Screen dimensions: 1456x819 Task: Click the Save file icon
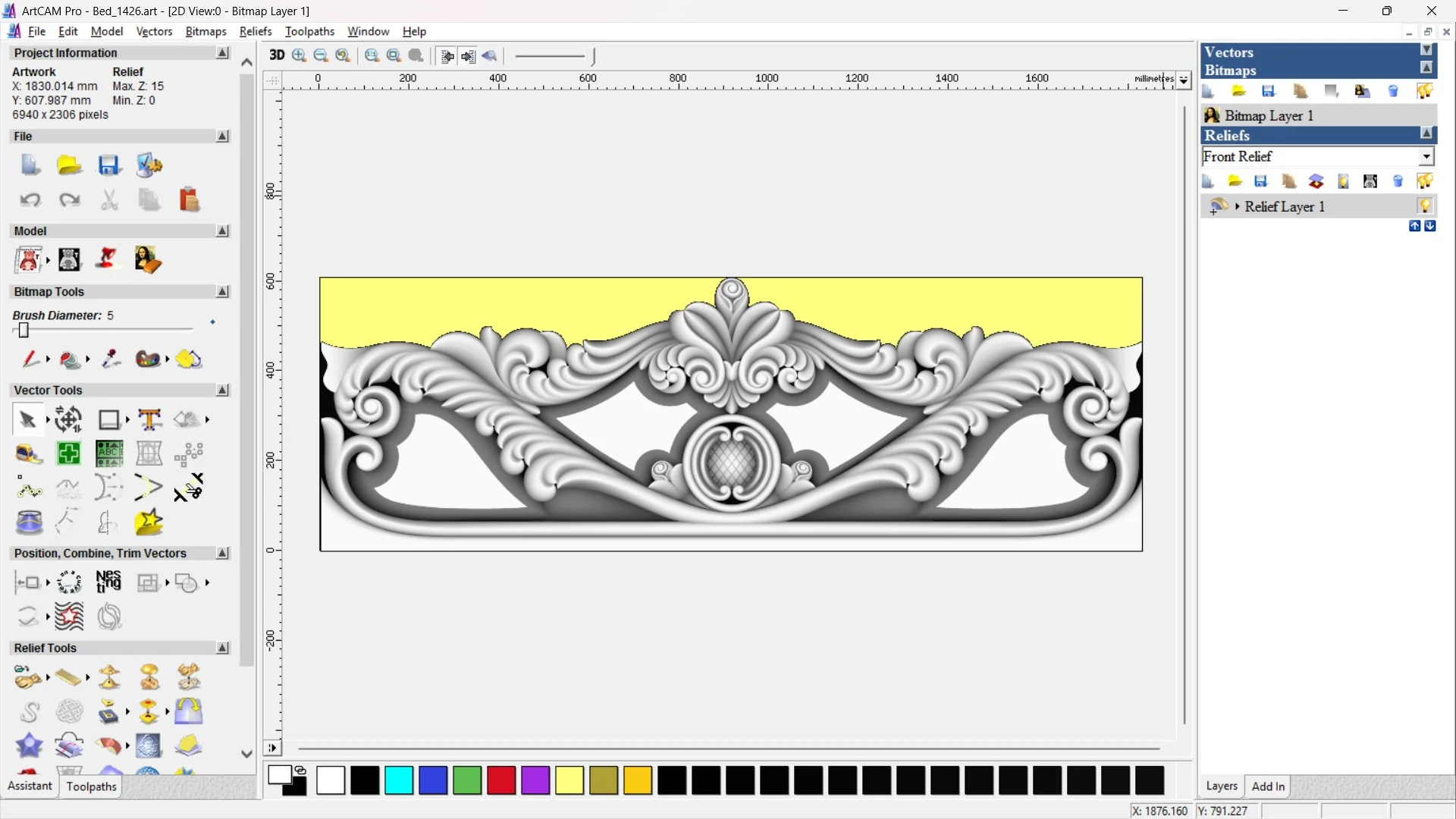108,165
